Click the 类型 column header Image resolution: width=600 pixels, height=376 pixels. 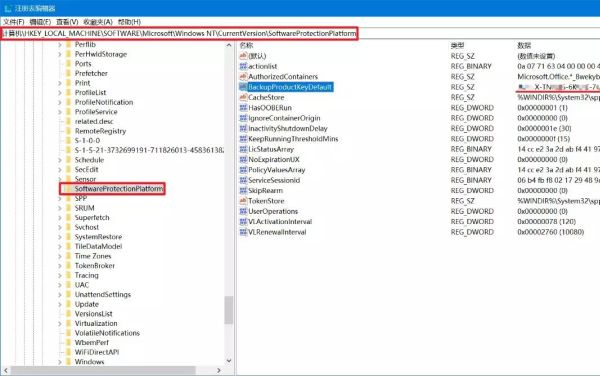pos(457,46)
